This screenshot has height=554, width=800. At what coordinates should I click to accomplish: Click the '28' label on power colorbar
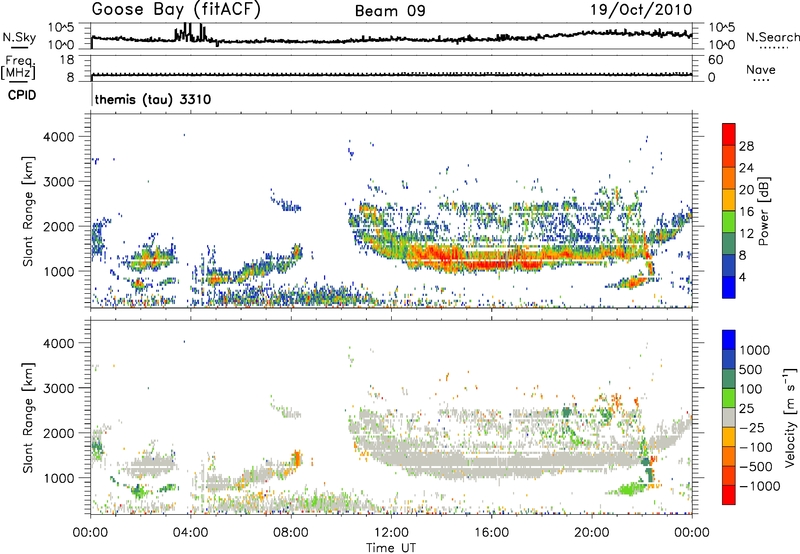pyautogui.click(x=746, y=146)
